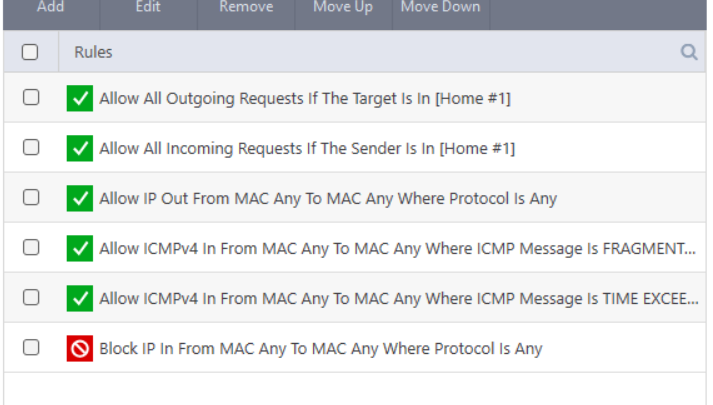Click the Edit toolbar button
713x405 pixels.
click(148, 8)
